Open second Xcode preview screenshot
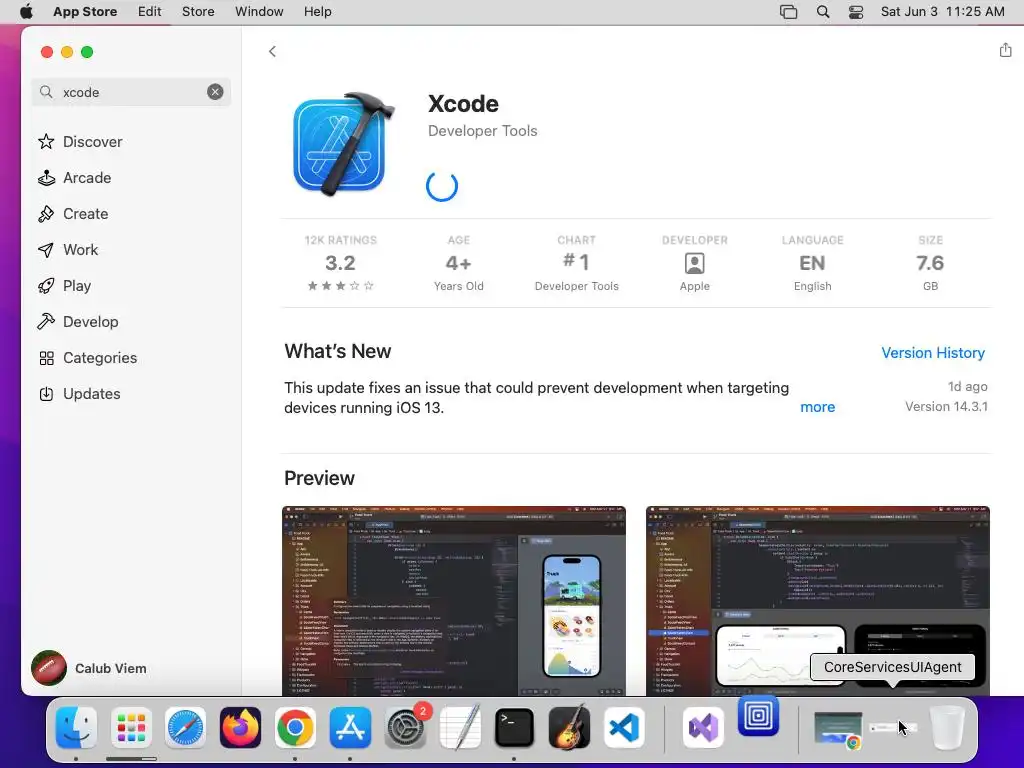 (818, 601)
